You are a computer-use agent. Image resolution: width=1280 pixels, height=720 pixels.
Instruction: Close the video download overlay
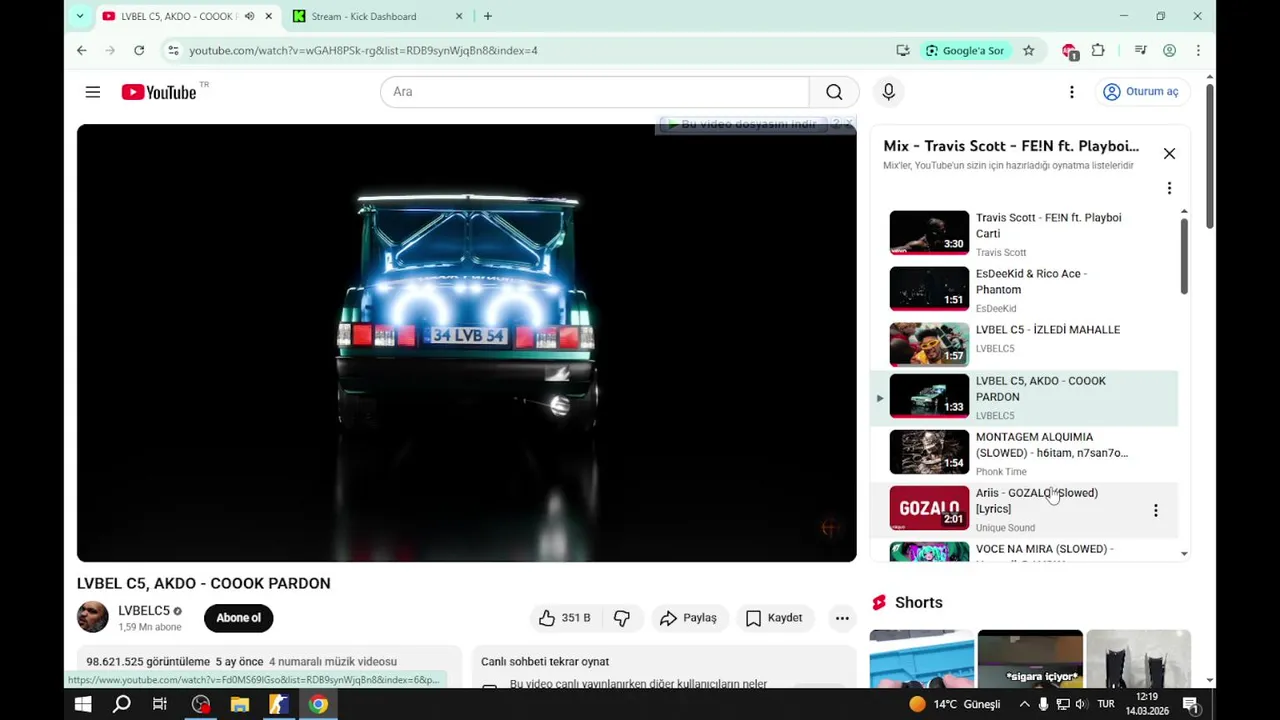tap(849, 123)
